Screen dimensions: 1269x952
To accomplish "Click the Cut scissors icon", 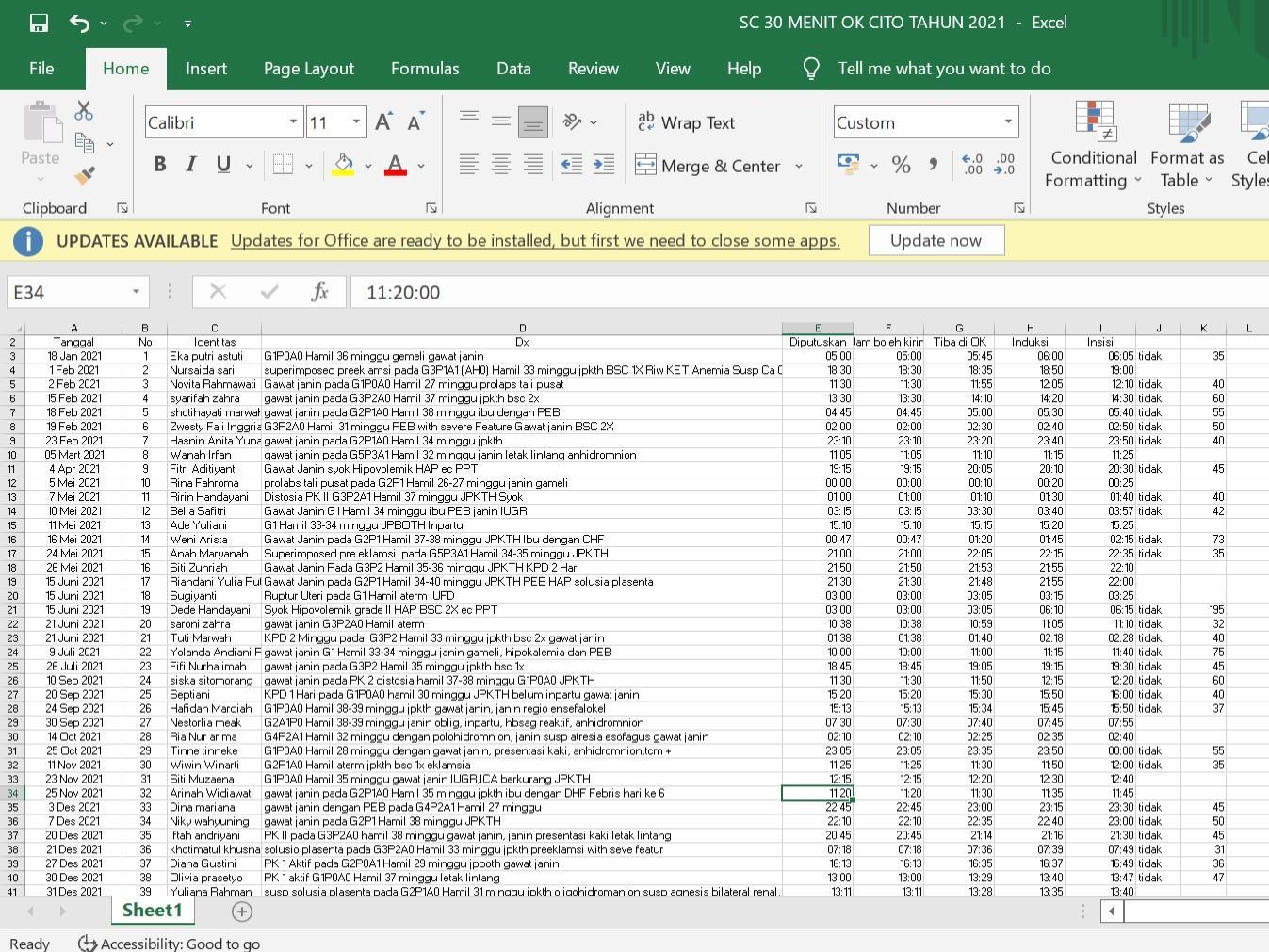I will (84, 111).
